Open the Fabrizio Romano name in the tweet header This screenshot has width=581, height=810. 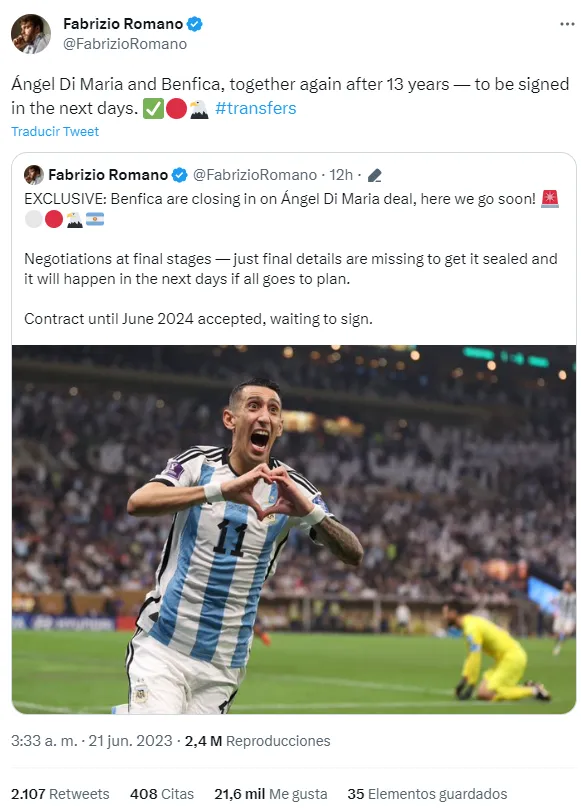[x=123, y=24]
